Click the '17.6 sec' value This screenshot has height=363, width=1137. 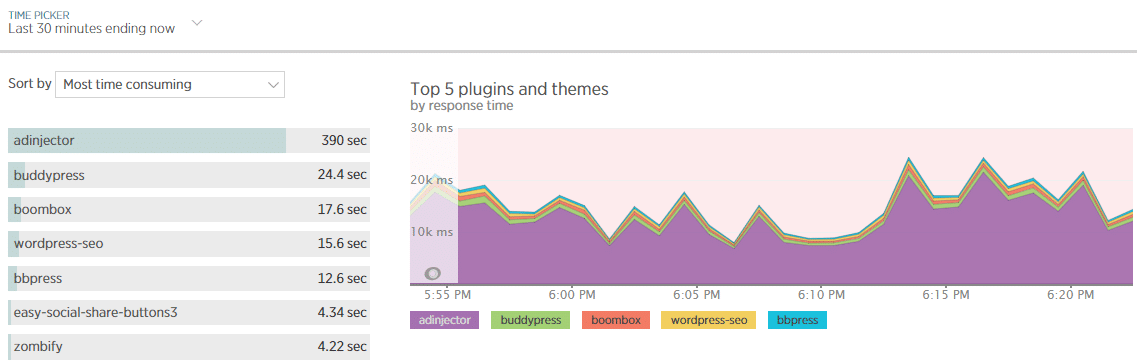point(342,209)
